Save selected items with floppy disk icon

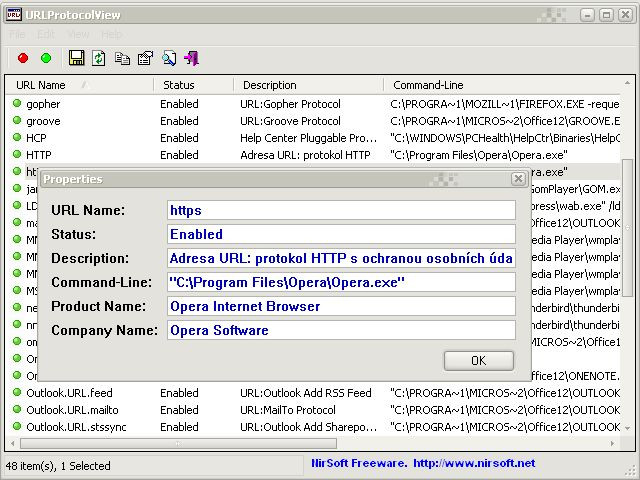point(76,58)
